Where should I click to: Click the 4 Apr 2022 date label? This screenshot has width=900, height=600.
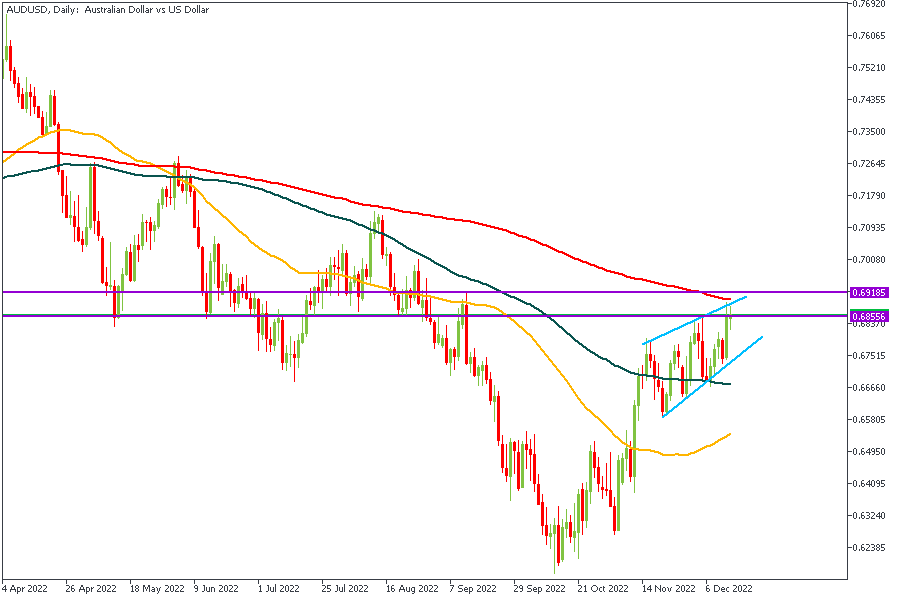point(27,589)
